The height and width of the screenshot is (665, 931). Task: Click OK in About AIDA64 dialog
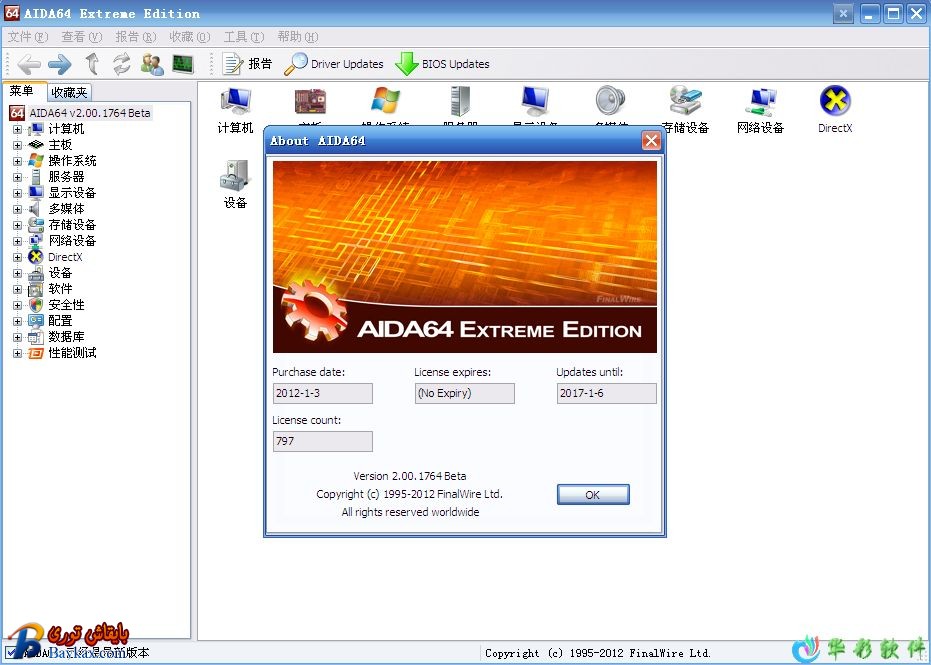593,495
